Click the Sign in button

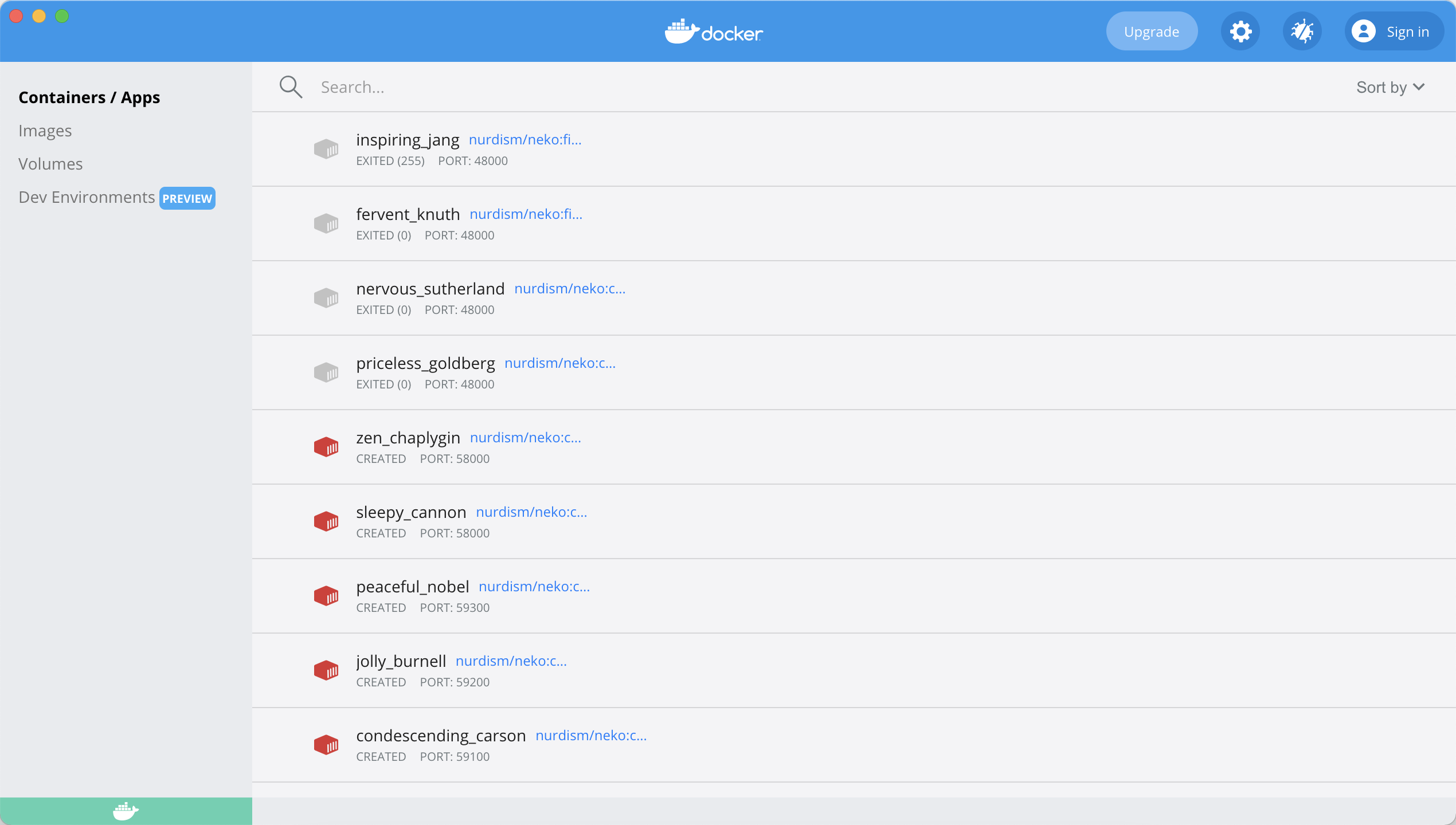coord(1393,32)
